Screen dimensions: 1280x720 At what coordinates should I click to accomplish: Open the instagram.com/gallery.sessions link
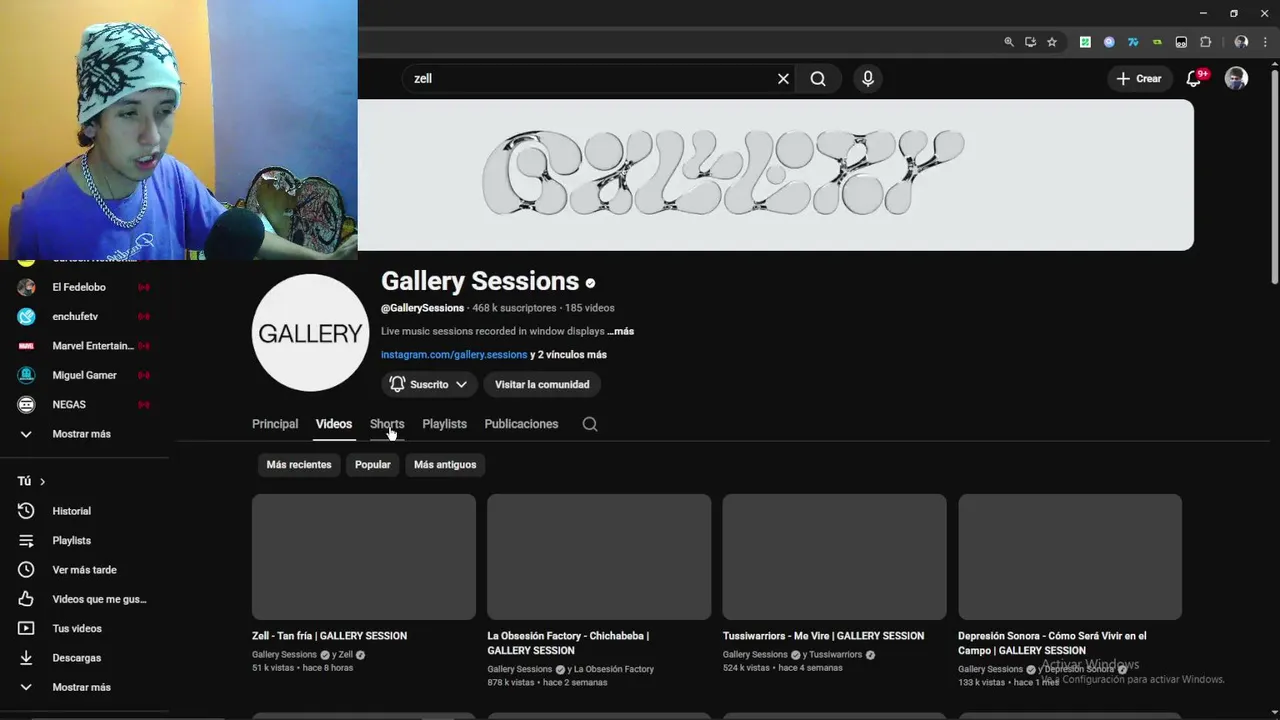pyautogui.click(x=454, y=354)
